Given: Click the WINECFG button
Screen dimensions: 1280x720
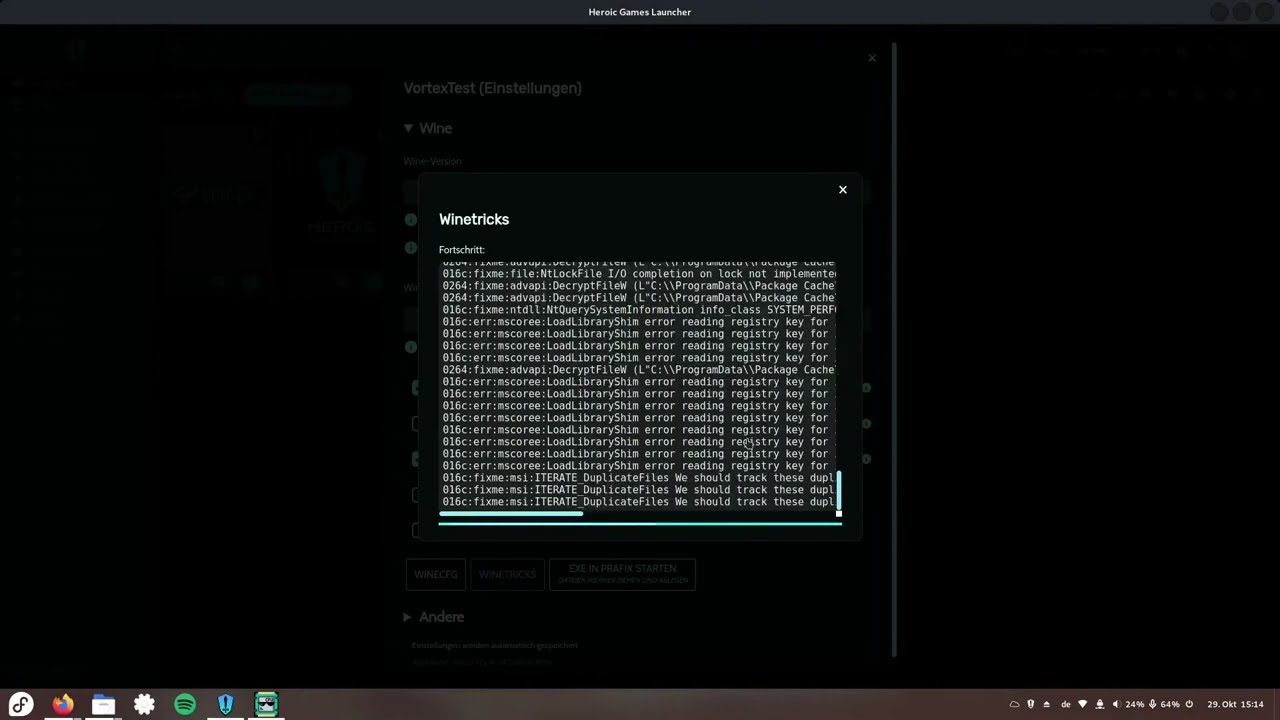Looking at the screenshot, I should coord(435,574).
